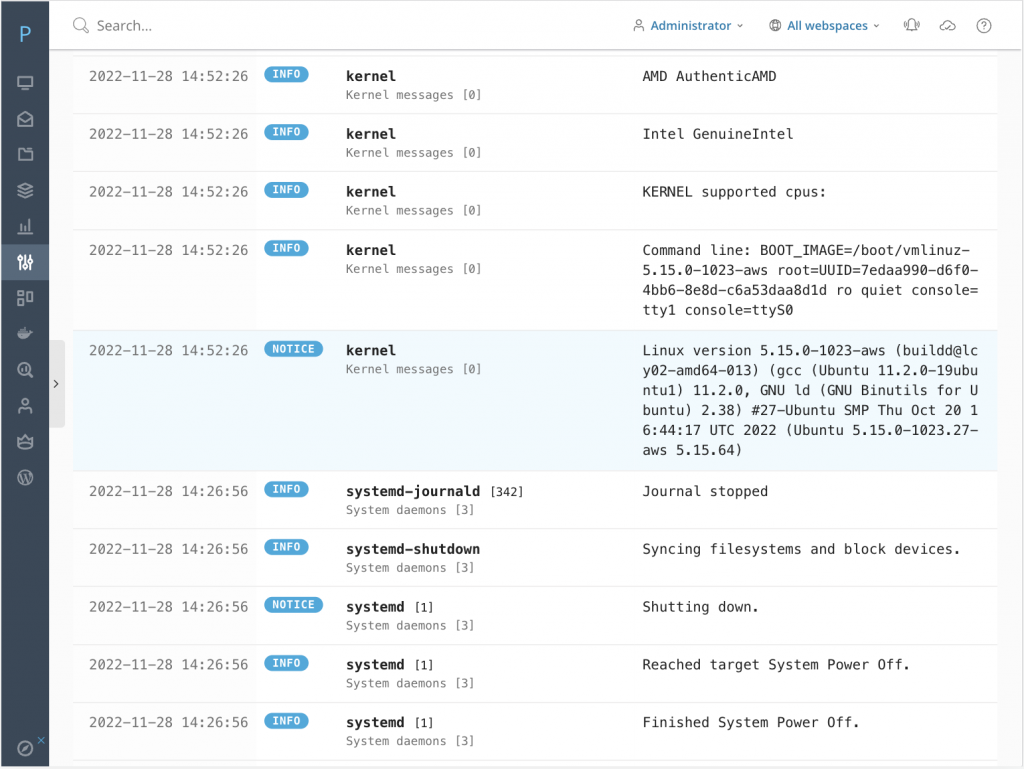Click the Reached target System Power Off message
The height and width of the screenshot is (769, 1024).
(x=775, y=665)
